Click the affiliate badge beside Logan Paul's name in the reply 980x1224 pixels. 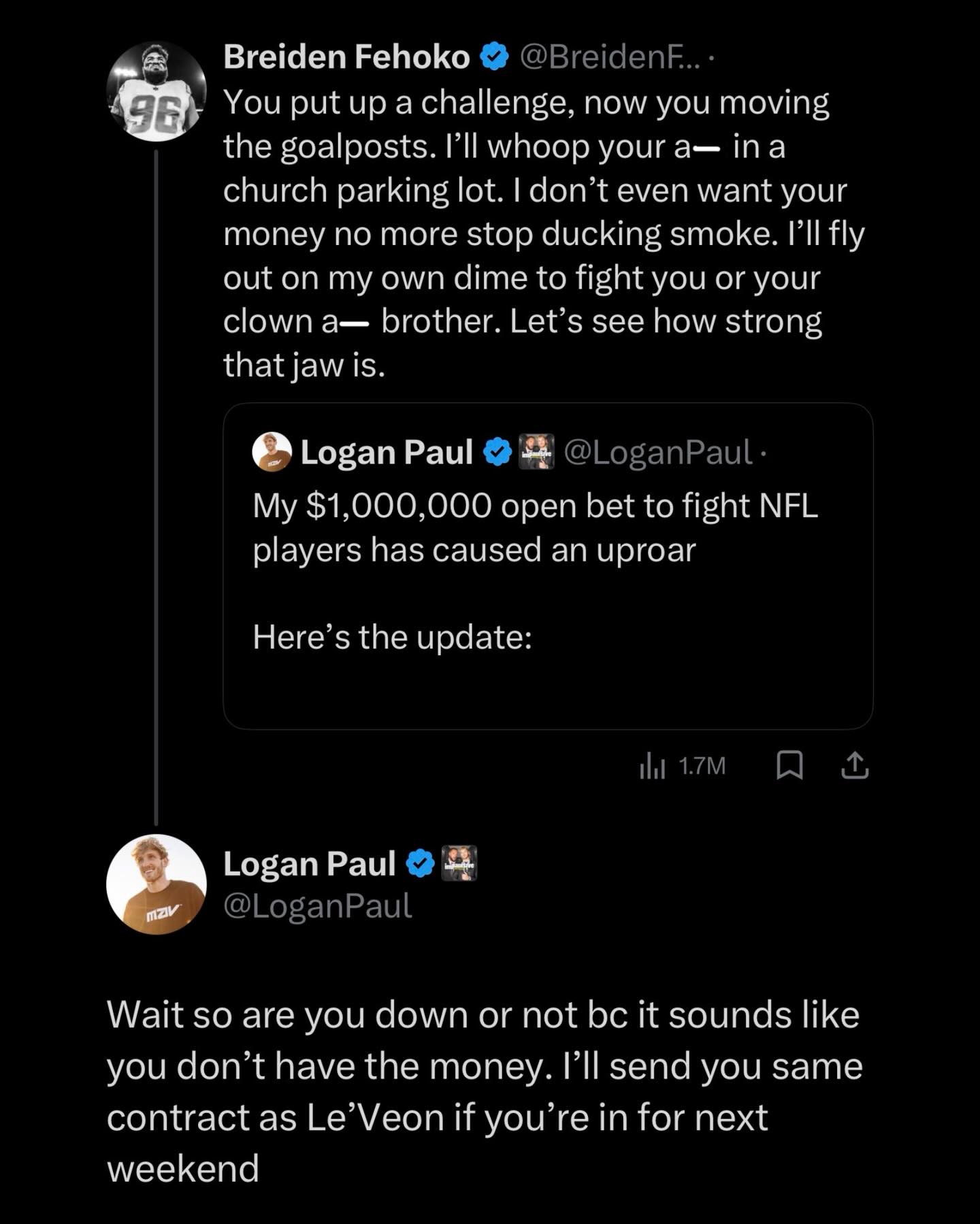point(459,863)
